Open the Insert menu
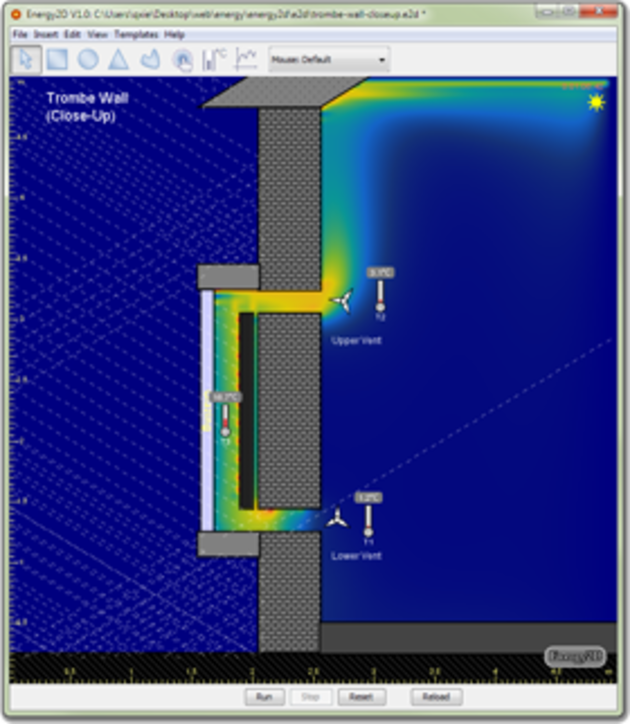630x724 pixels. (x=46, y=35)
